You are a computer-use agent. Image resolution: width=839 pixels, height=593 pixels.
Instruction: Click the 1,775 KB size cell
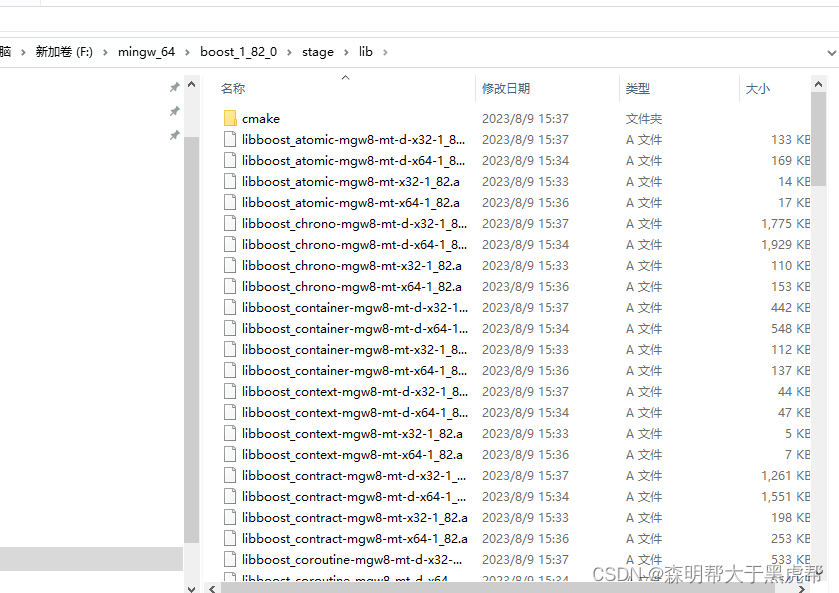(785, 223)
